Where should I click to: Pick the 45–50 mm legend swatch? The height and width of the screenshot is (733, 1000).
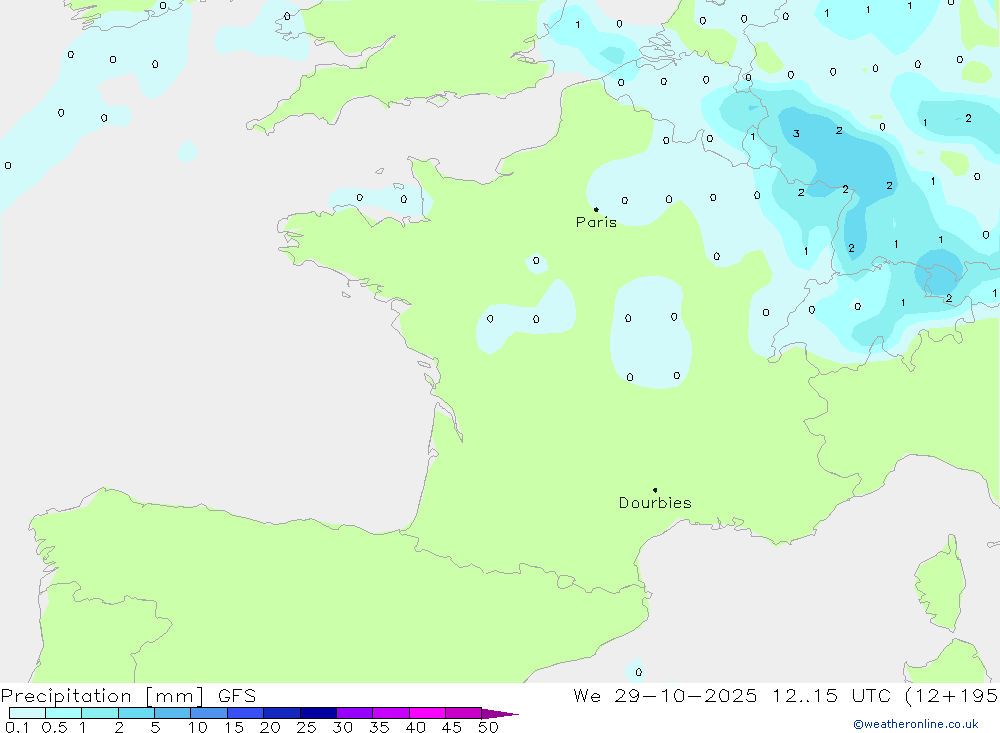click(x=464, y=713)
